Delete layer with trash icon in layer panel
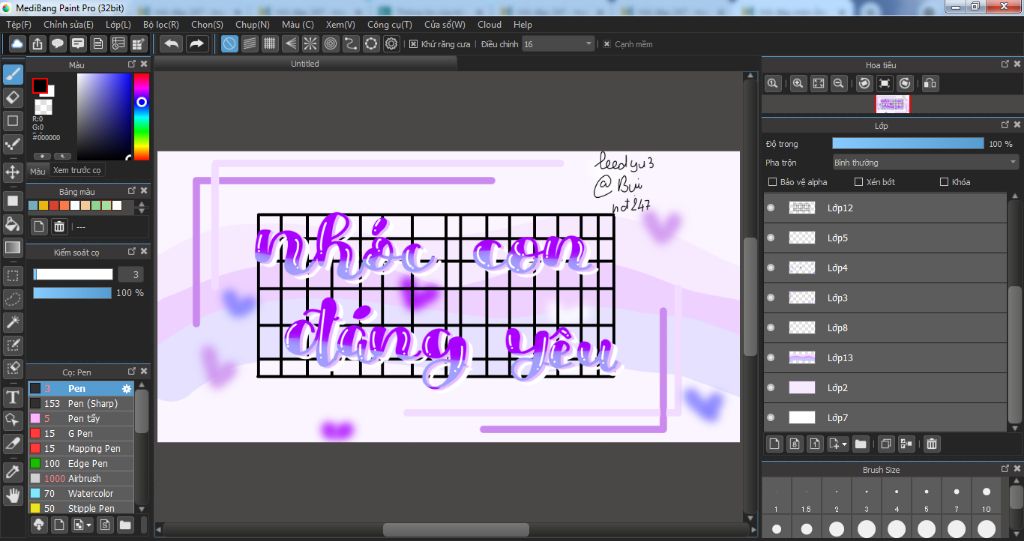Image resolution: width=1024 pixels, height=541 pixels. pos(932,444)
